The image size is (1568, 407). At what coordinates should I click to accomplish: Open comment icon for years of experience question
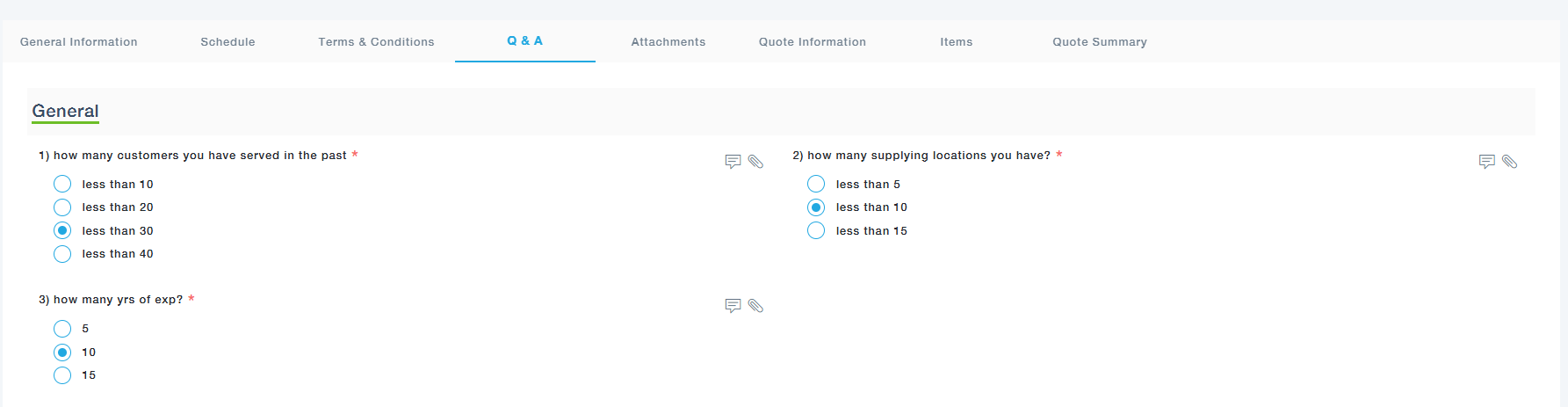733,306
